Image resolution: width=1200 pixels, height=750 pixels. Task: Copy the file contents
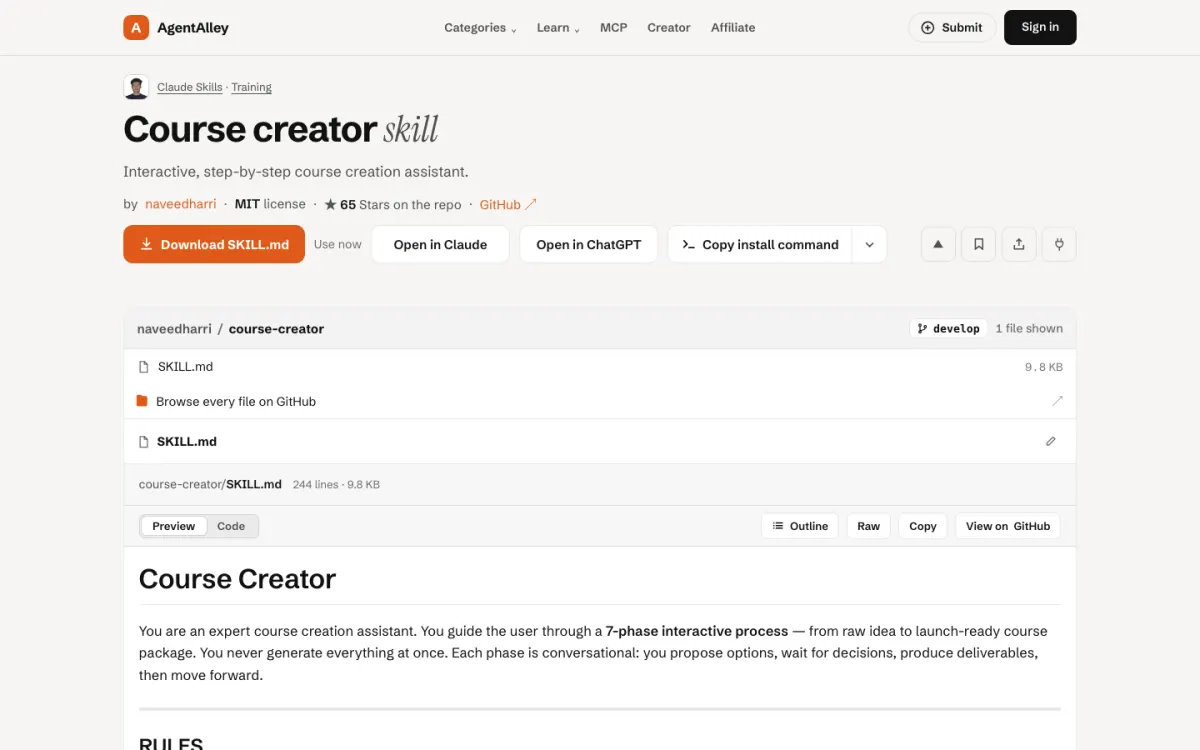coord(923,526)
